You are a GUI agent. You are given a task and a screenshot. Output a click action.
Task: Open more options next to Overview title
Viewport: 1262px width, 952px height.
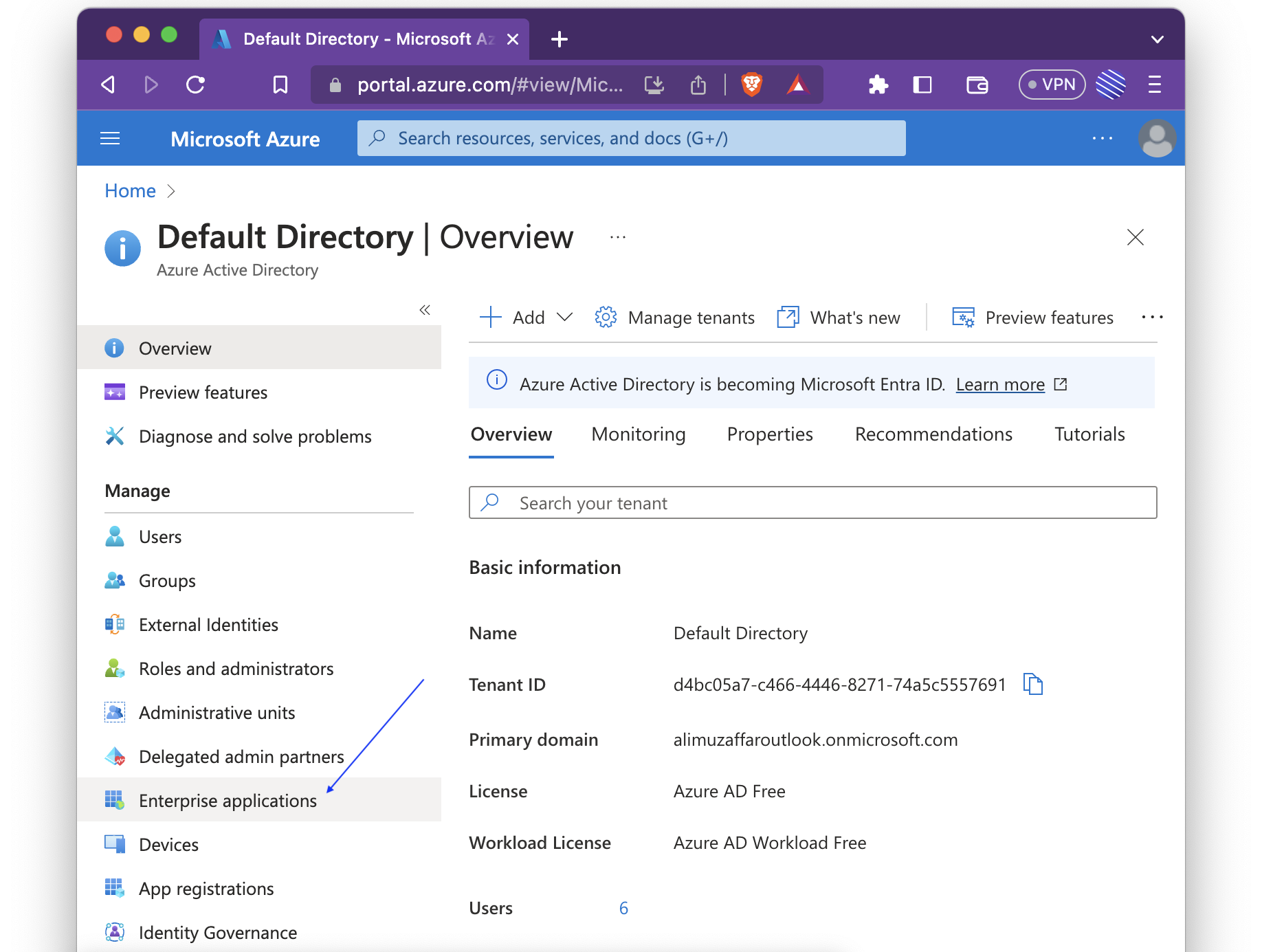618,237
